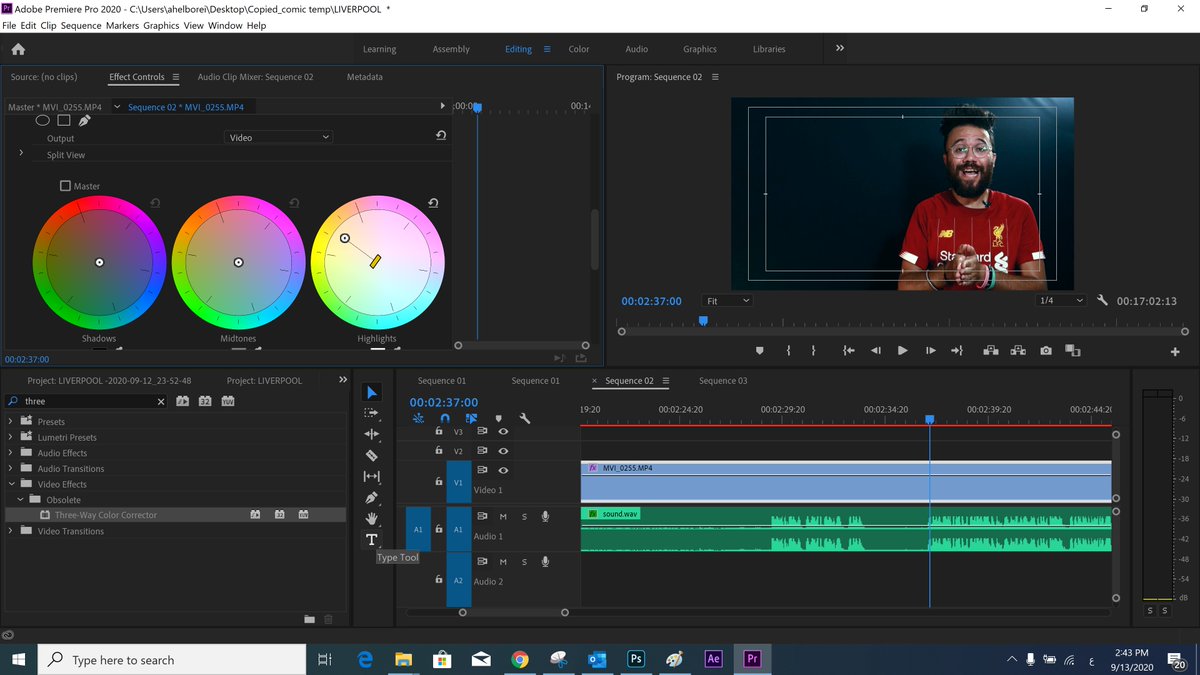Click the Selection tool arrow
1200x675 pixels.
pyautogui.click(x=372, y=392)
